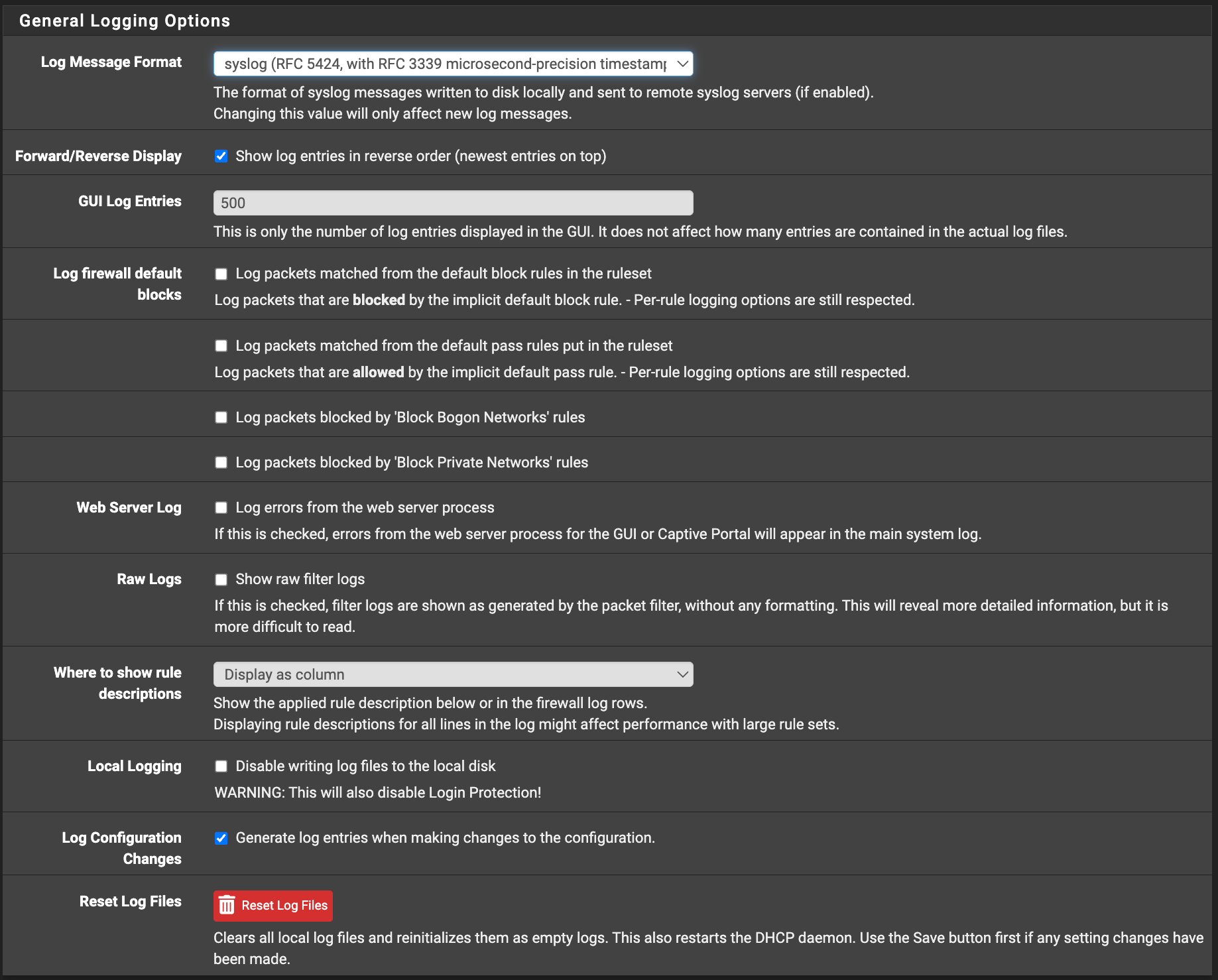Screen dimensions: 1218x980
Task: Check 'Log packets blocked by Block Private Networks rules'
Action: coord(221,462)
